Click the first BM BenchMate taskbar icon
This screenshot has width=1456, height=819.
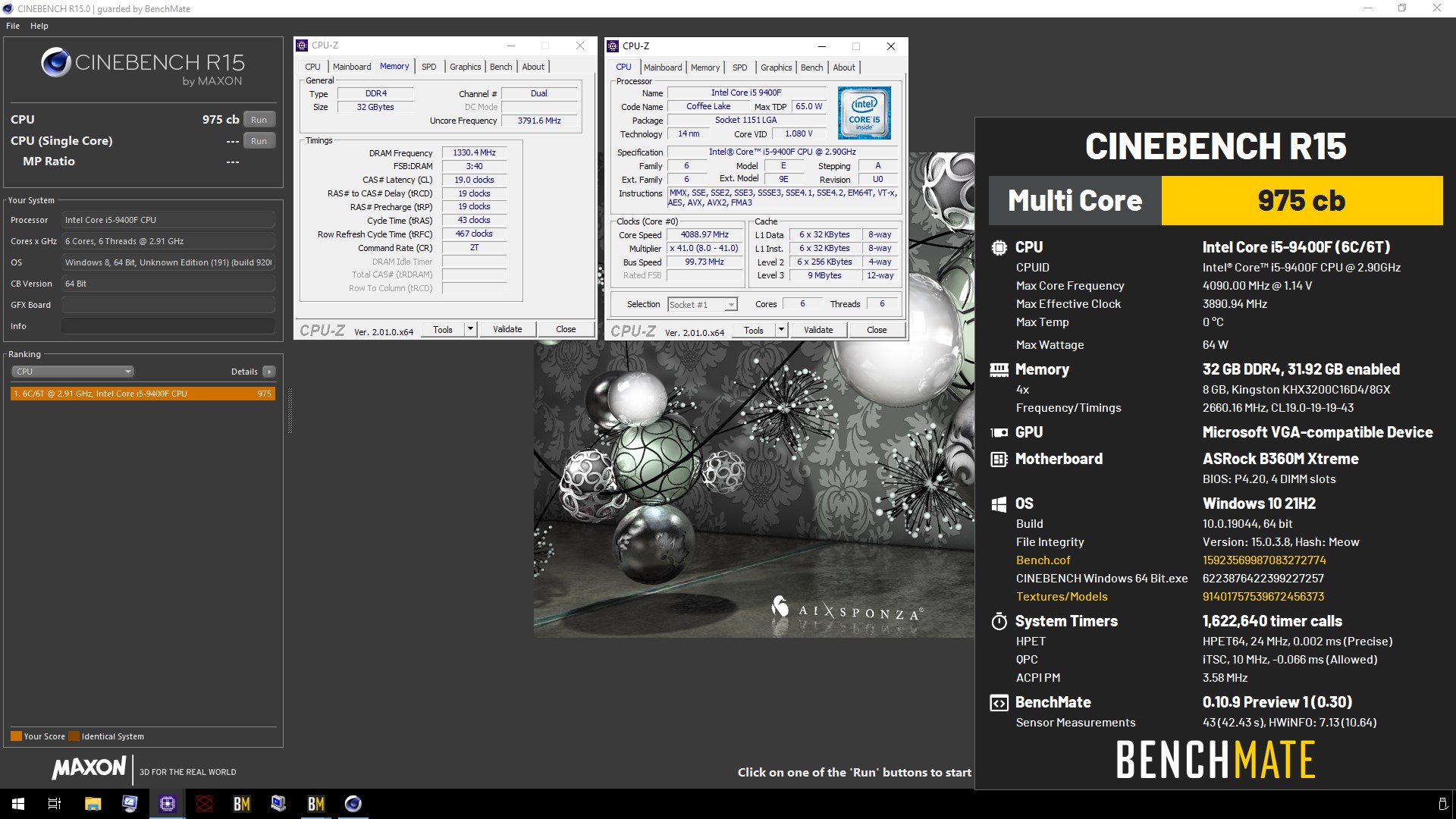pos(241,804)
